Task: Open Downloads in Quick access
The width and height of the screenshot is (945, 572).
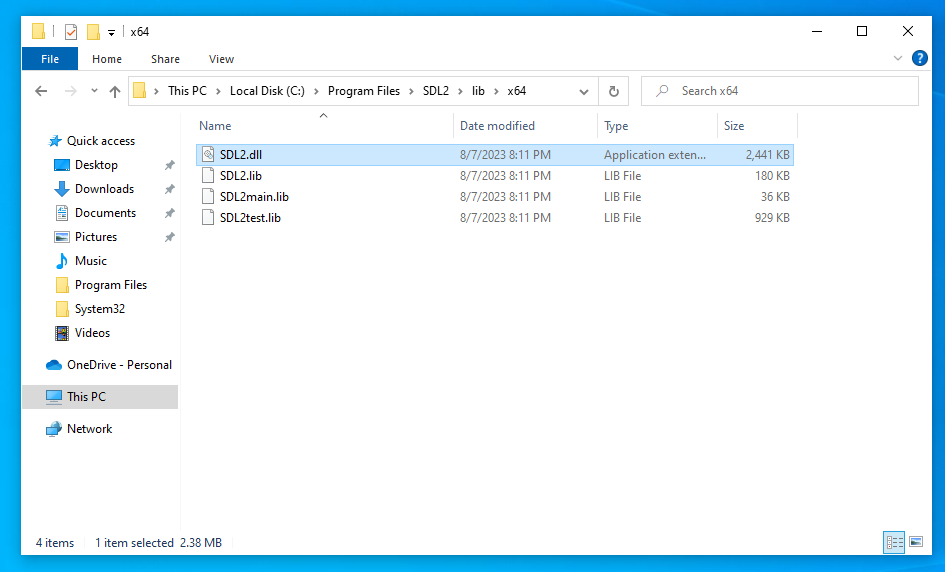Action: (104, 189)
